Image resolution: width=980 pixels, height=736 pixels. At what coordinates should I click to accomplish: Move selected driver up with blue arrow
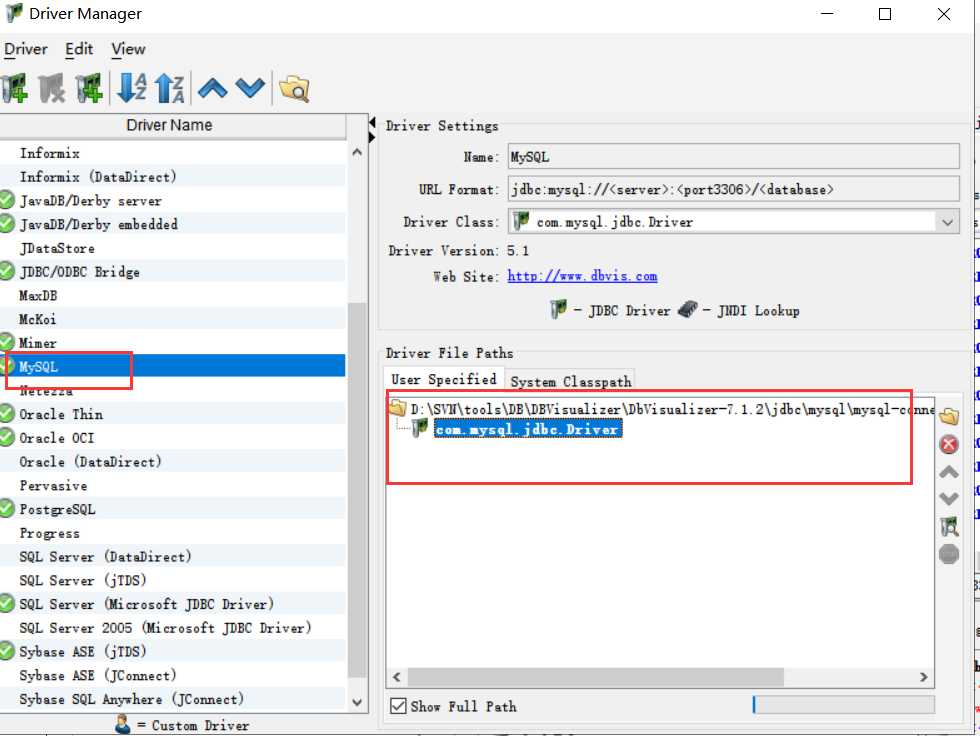click(212, 88)
